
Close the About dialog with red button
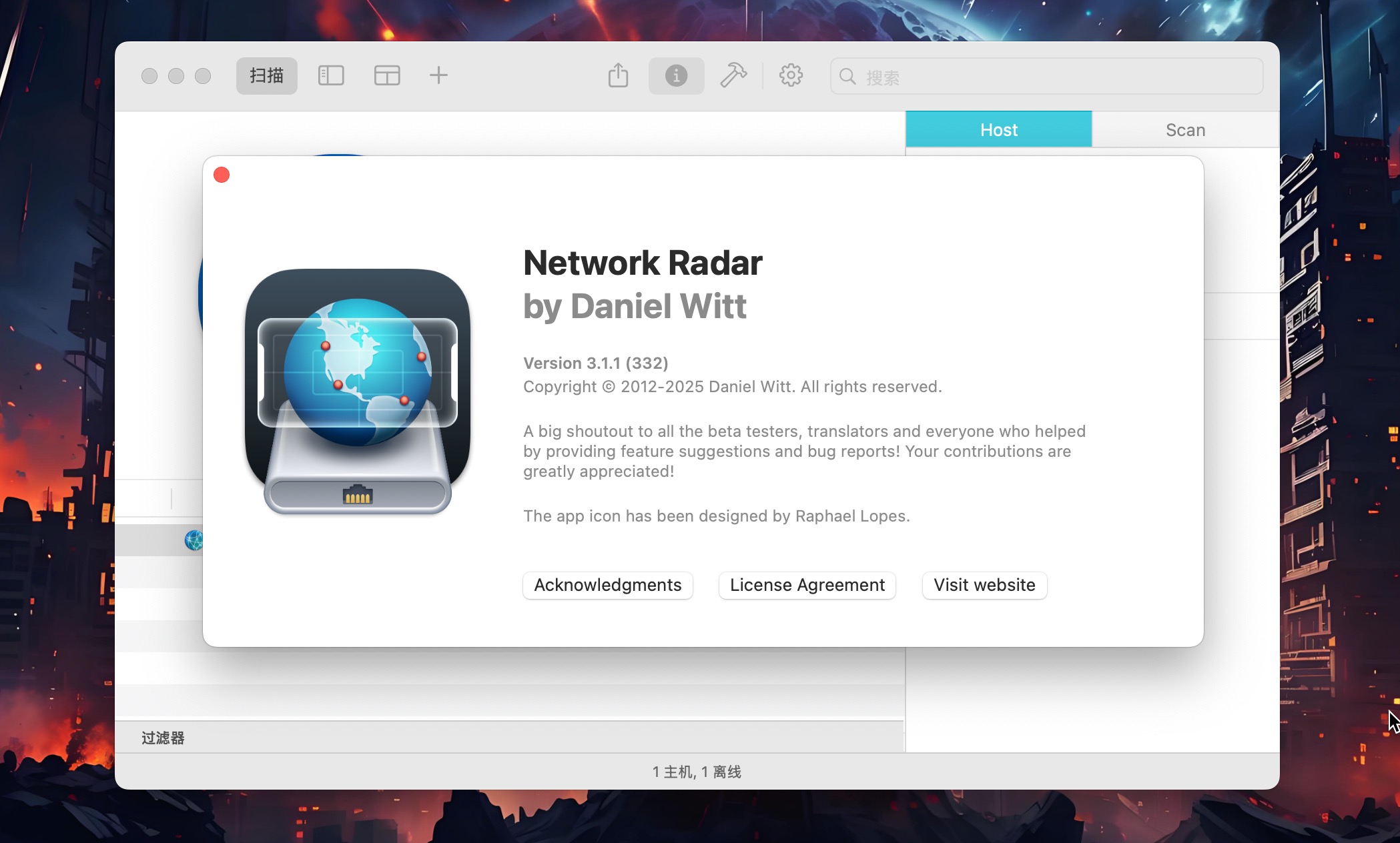point(222,175)
